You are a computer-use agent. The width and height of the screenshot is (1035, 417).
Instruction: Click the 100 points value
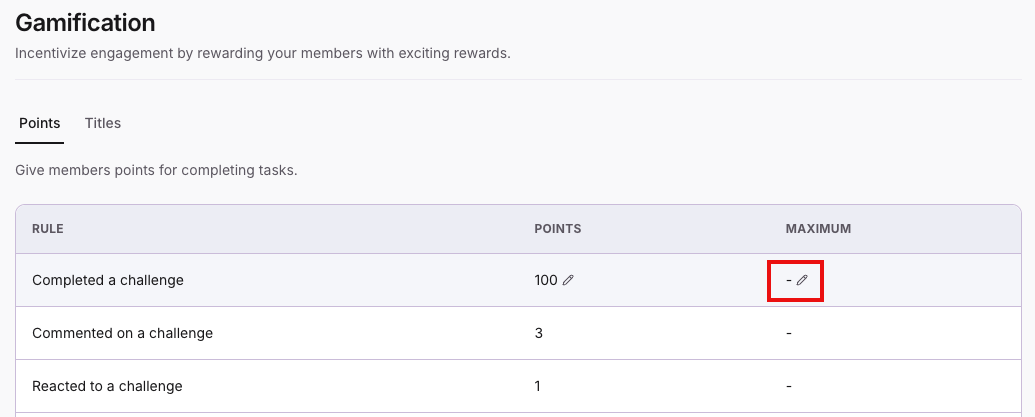tap(546, 280)
